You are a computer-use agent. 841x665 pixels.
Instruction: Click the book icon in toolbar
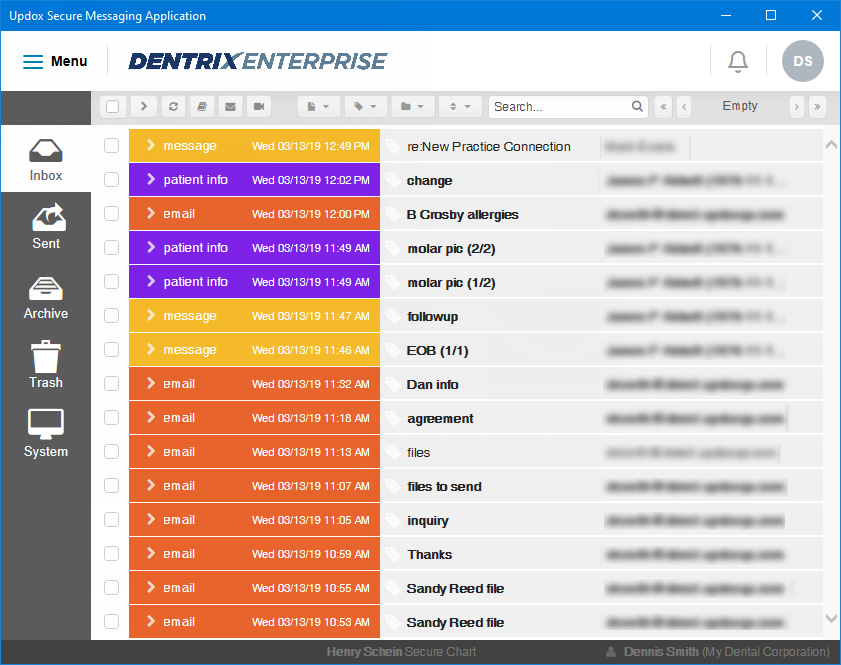(202, 107)
